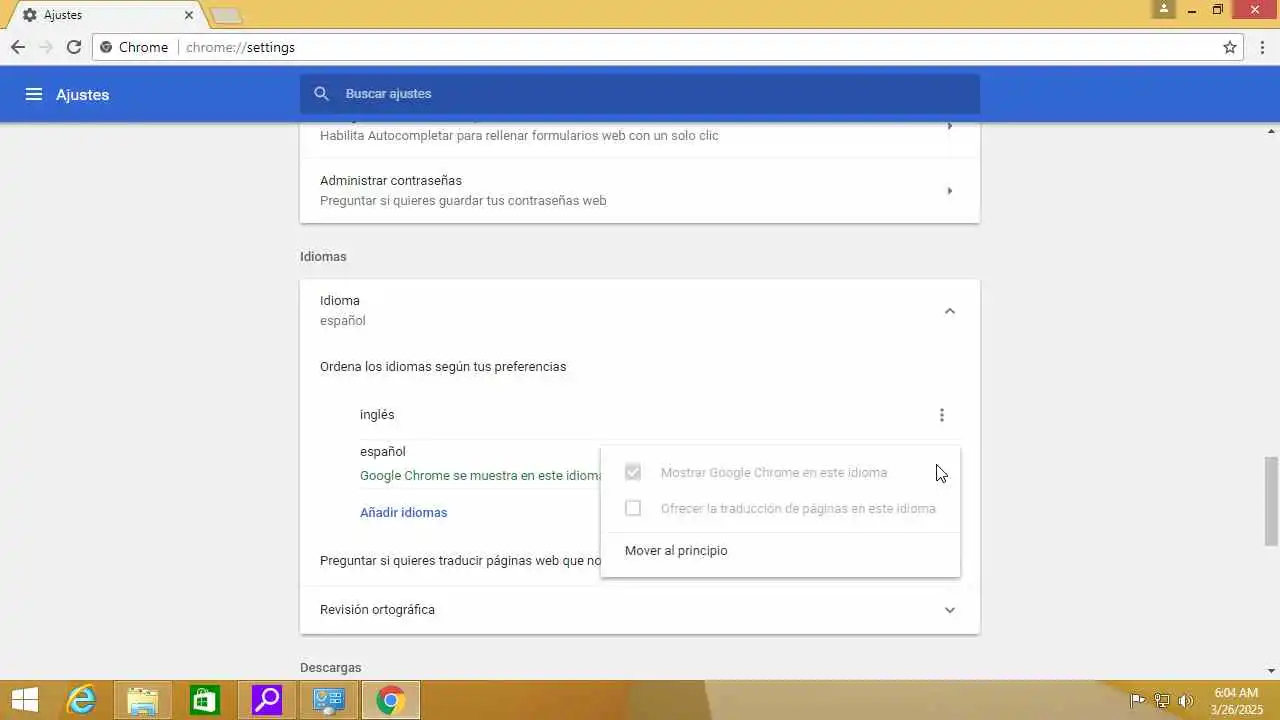Open the Ajustes hamburger menu

click(x=34, y=94)
